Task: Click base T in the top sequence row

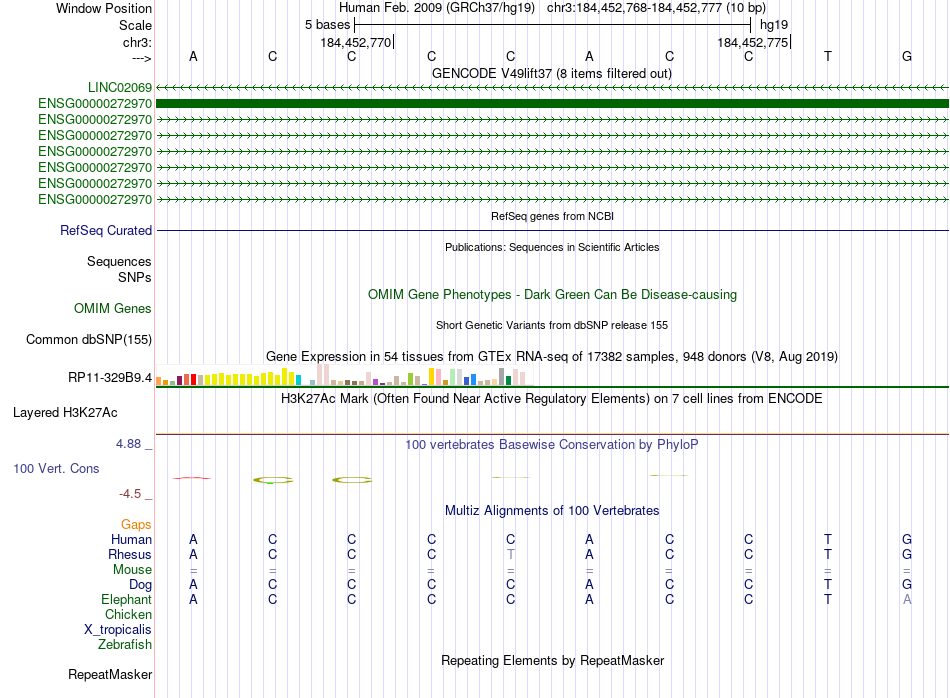Action: tap(828, 56)
